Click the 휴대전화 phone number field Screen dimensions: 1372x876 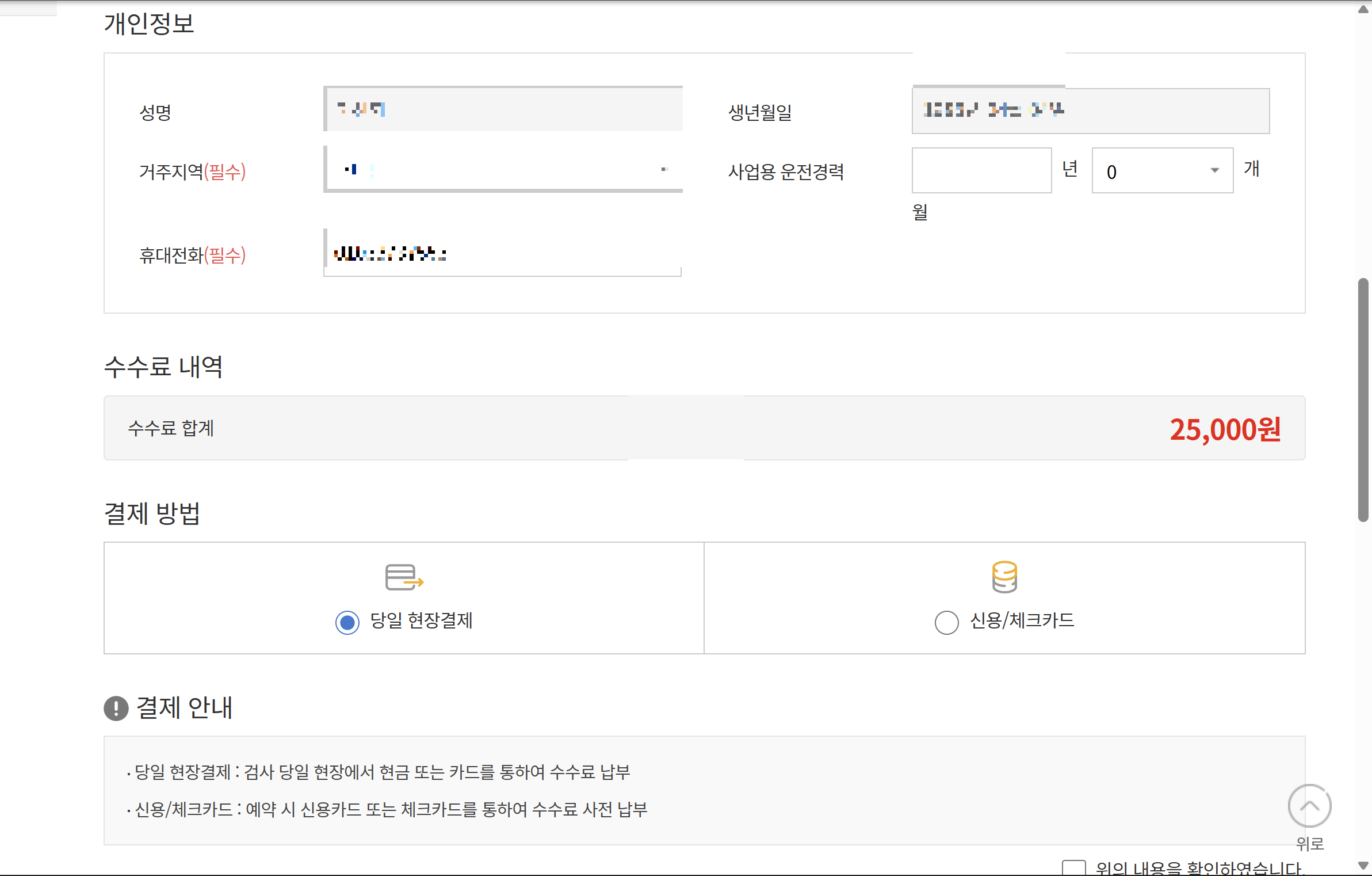tap(503, 253)
